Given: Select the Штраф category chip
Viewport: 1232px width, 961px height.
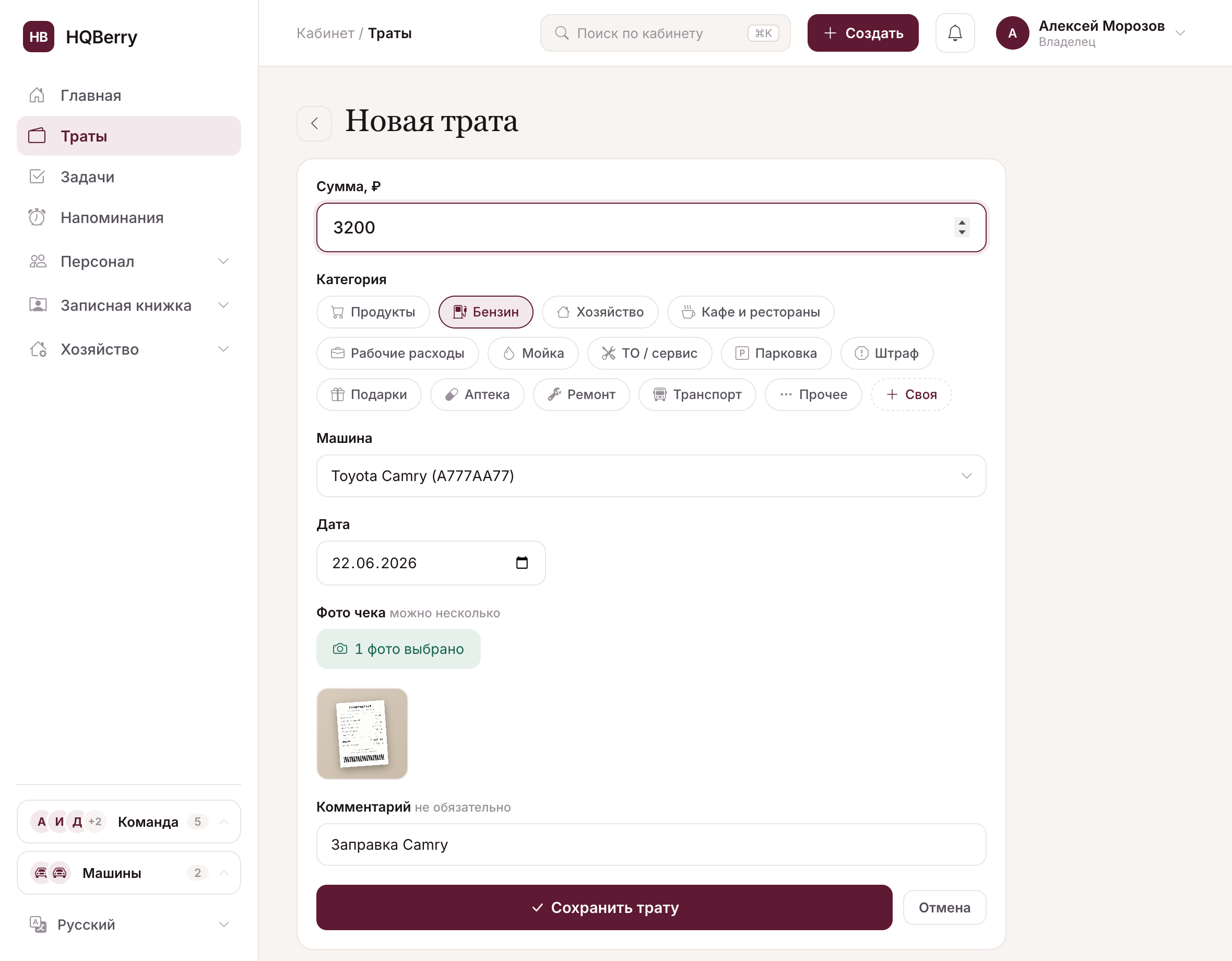Looking at the screenshot, I should [x=887, y=353].
